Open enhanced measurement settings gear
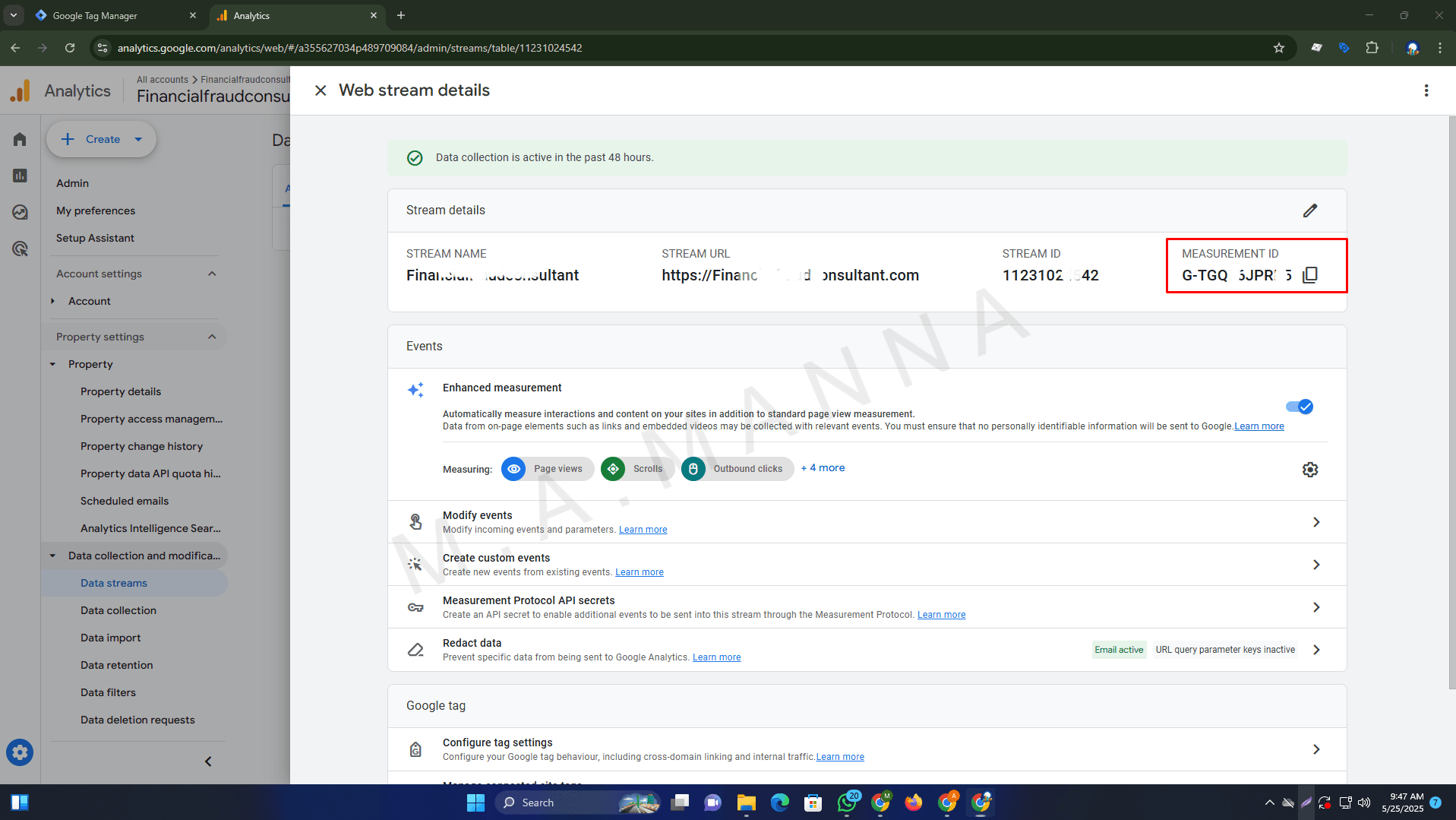The image size is (1456, 820). tap(1309, 470)
